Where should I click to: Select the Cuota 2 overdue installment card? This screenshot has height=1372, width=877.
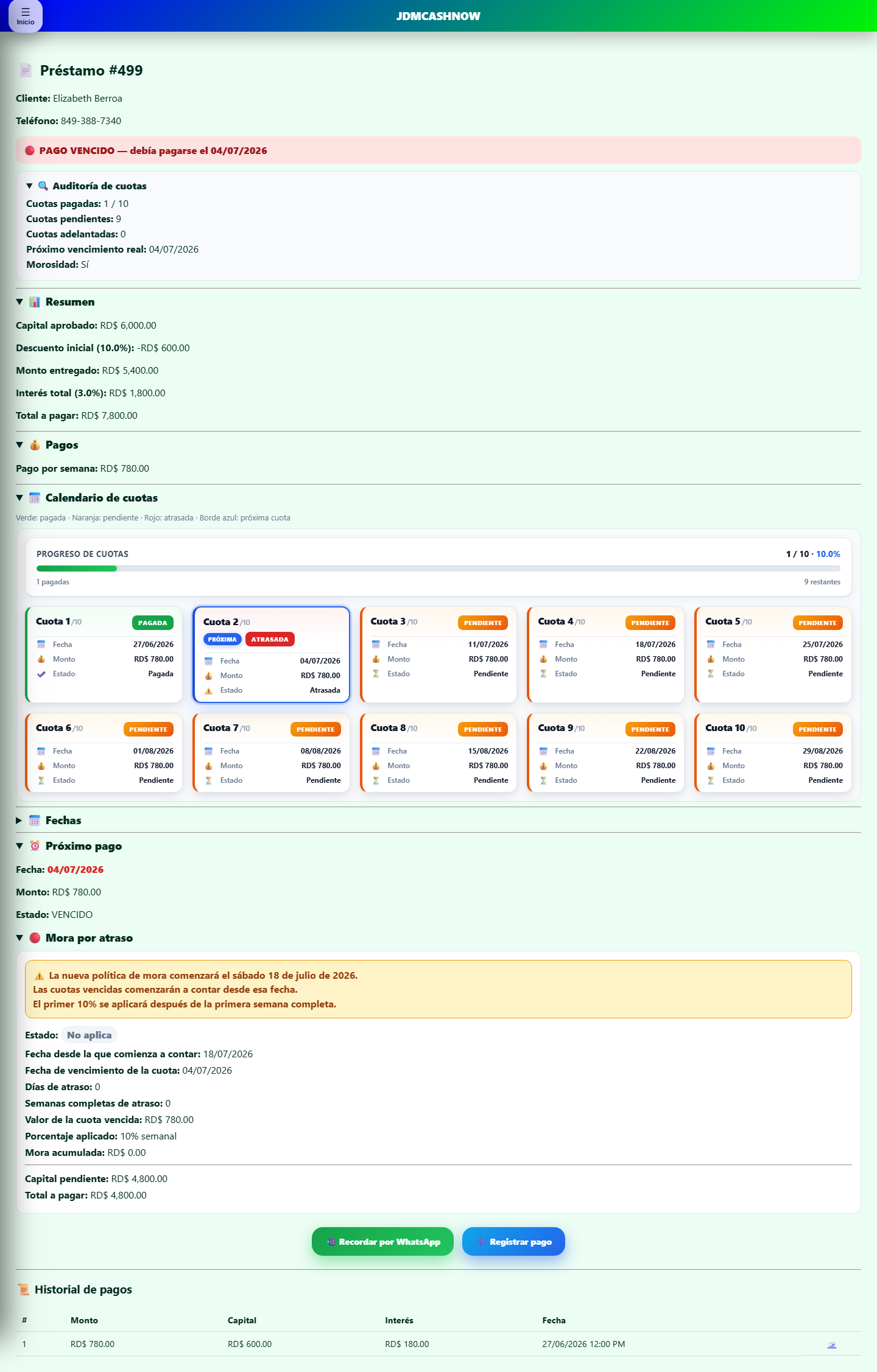tap(272, 655)
